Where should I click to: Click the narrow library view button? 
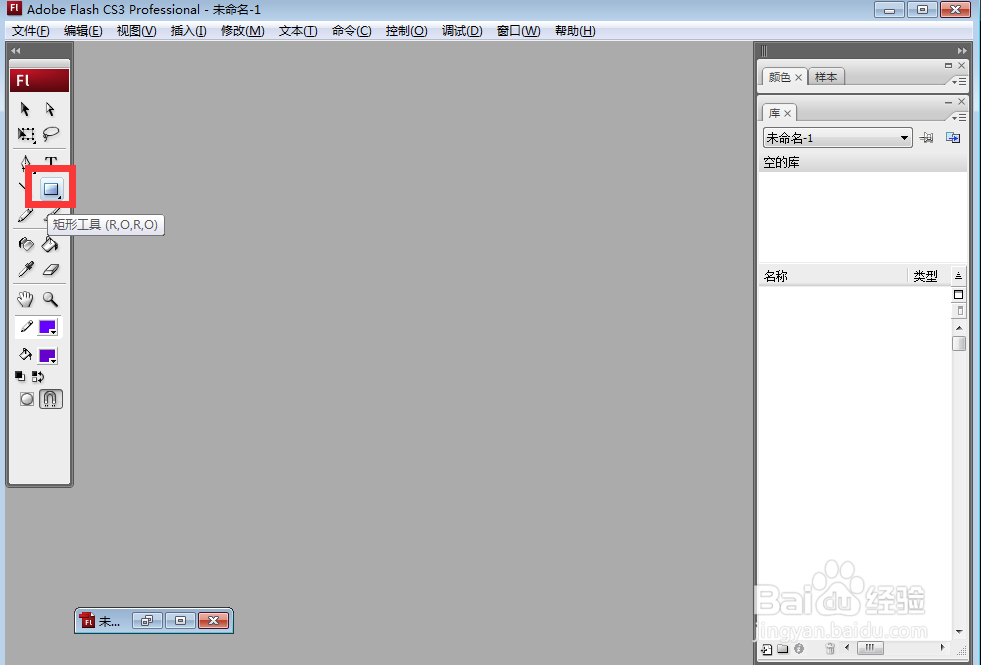[x=960, y=311]
